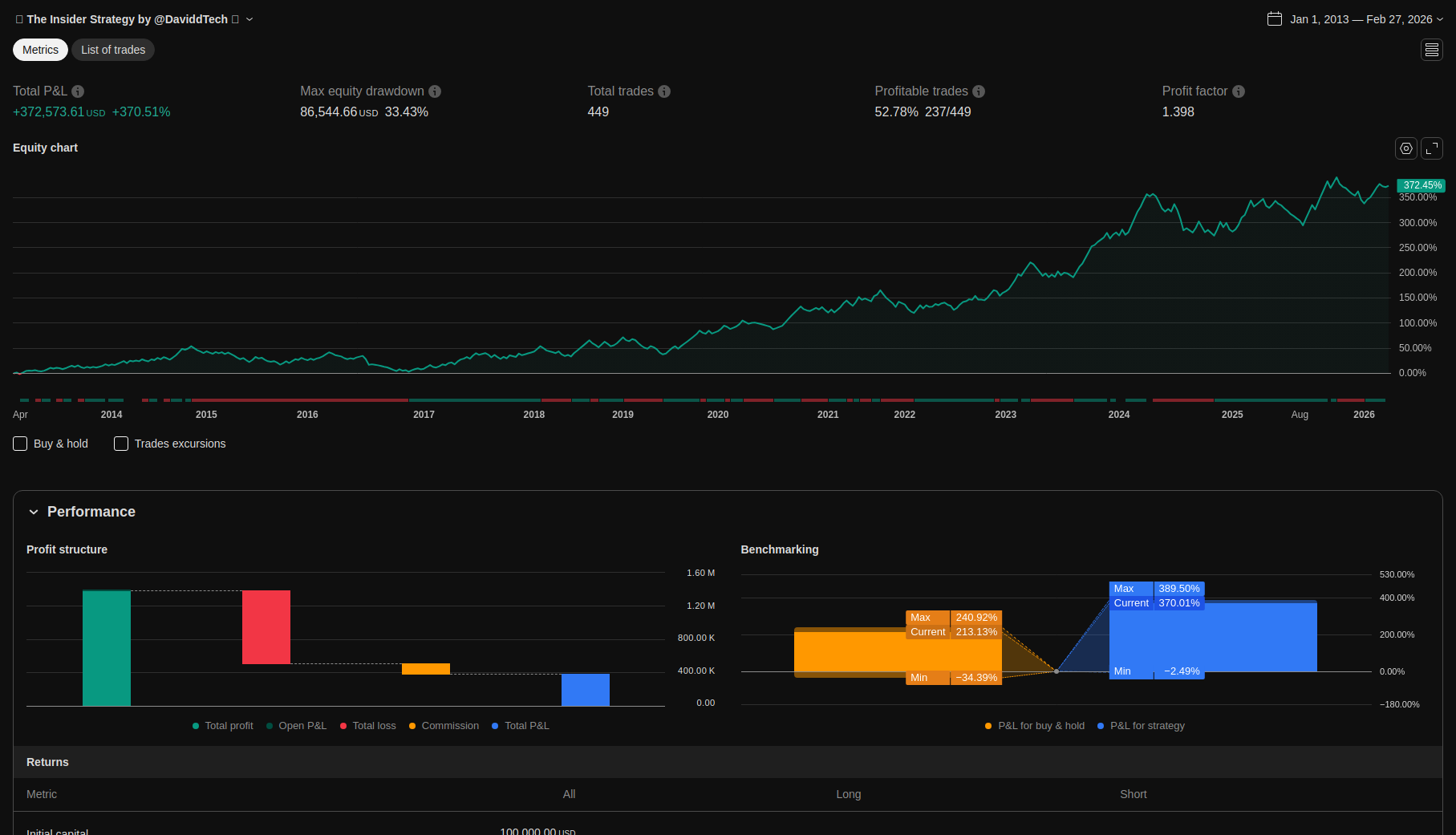Click info icon beside Profitable trades
The width and height of the screenshot is (1456, 835).
point(979,91)
